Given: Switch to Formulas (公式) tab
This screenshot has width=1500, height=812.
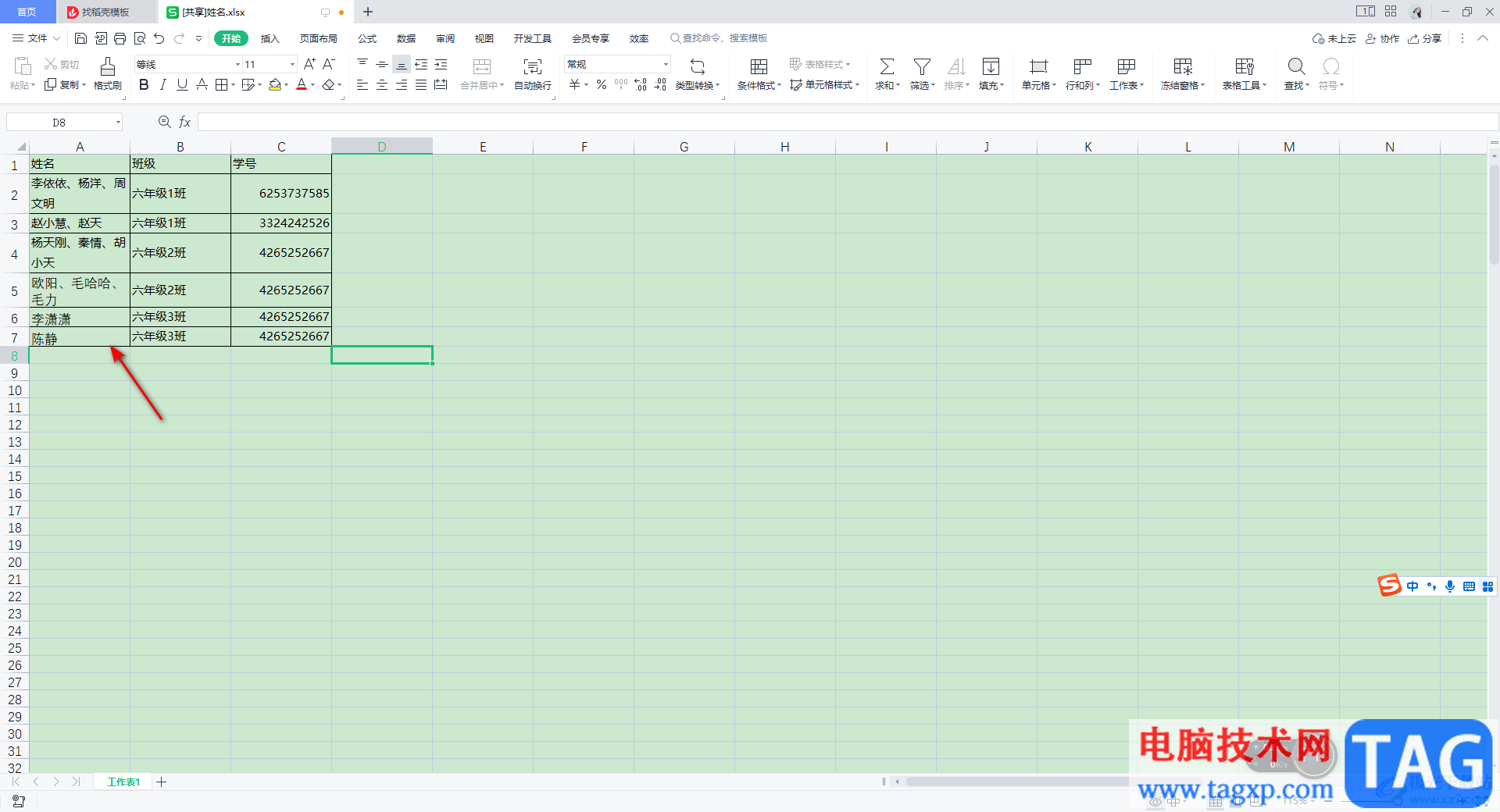Looking at the screenshot, I should pos(367,38).
